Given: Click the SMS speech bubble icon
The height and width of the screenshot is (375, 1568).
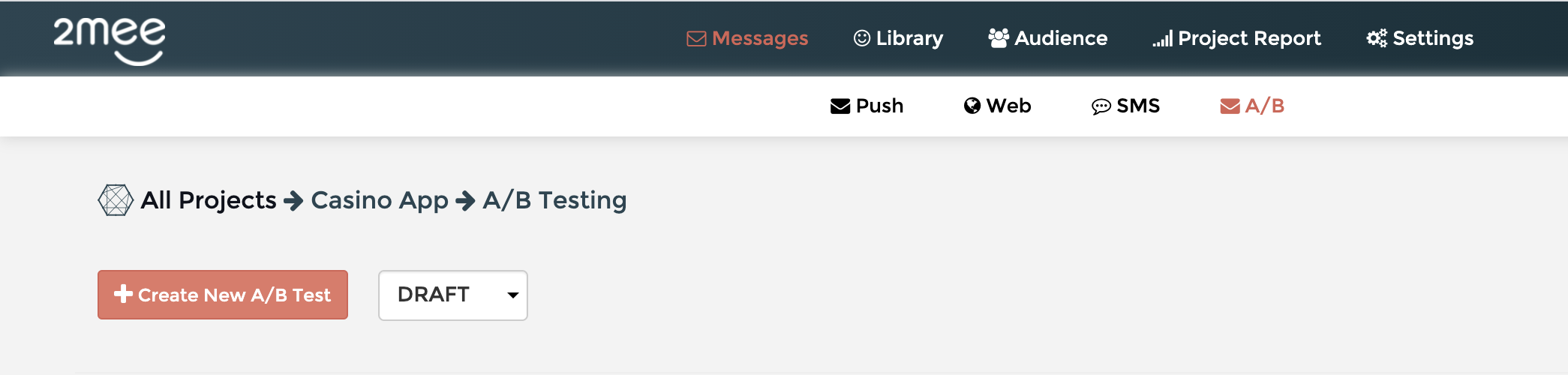Looking at the screenshot, I should click(x=1101, y=106).
